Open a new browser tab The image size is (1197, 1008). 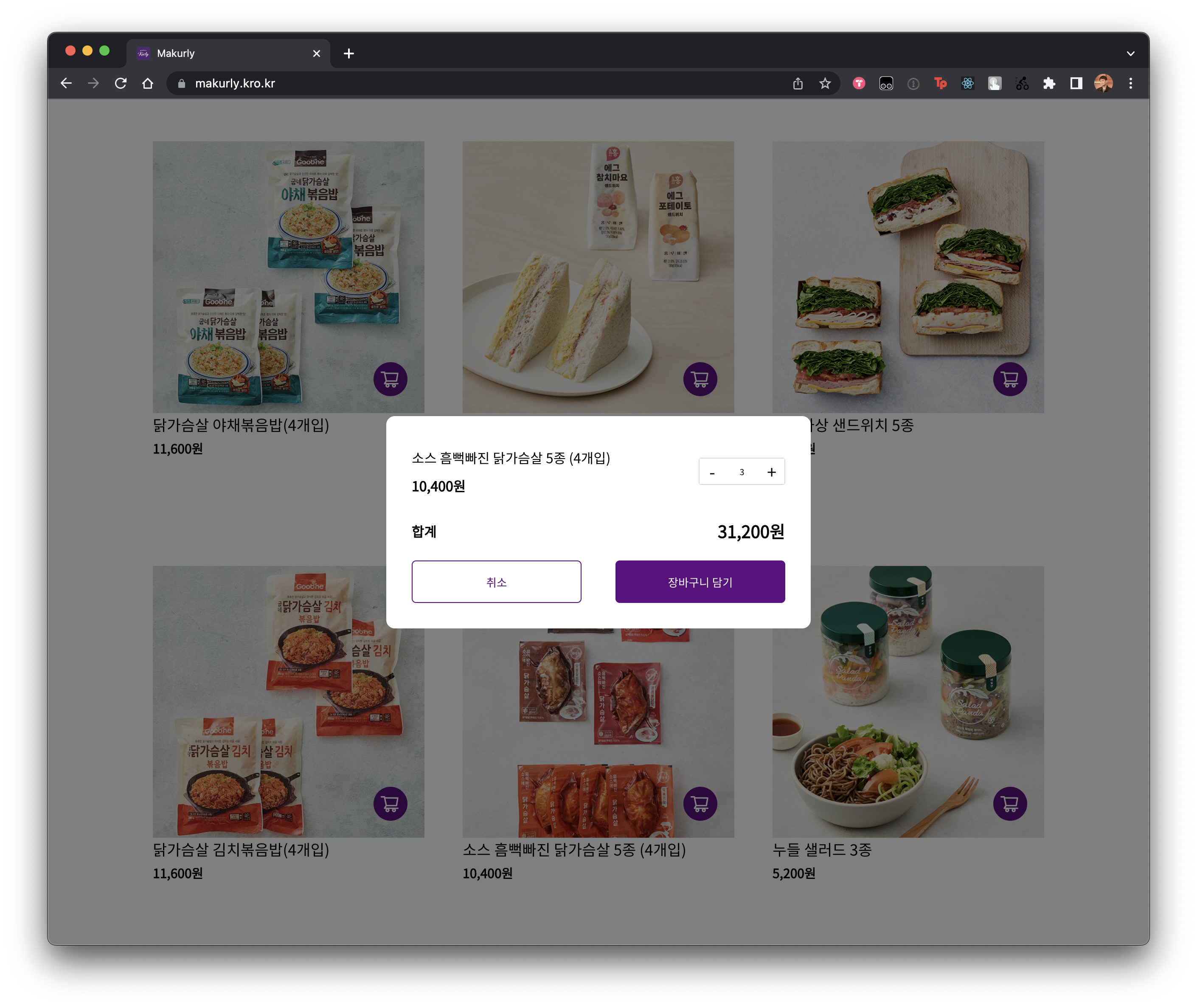[348, 53]
